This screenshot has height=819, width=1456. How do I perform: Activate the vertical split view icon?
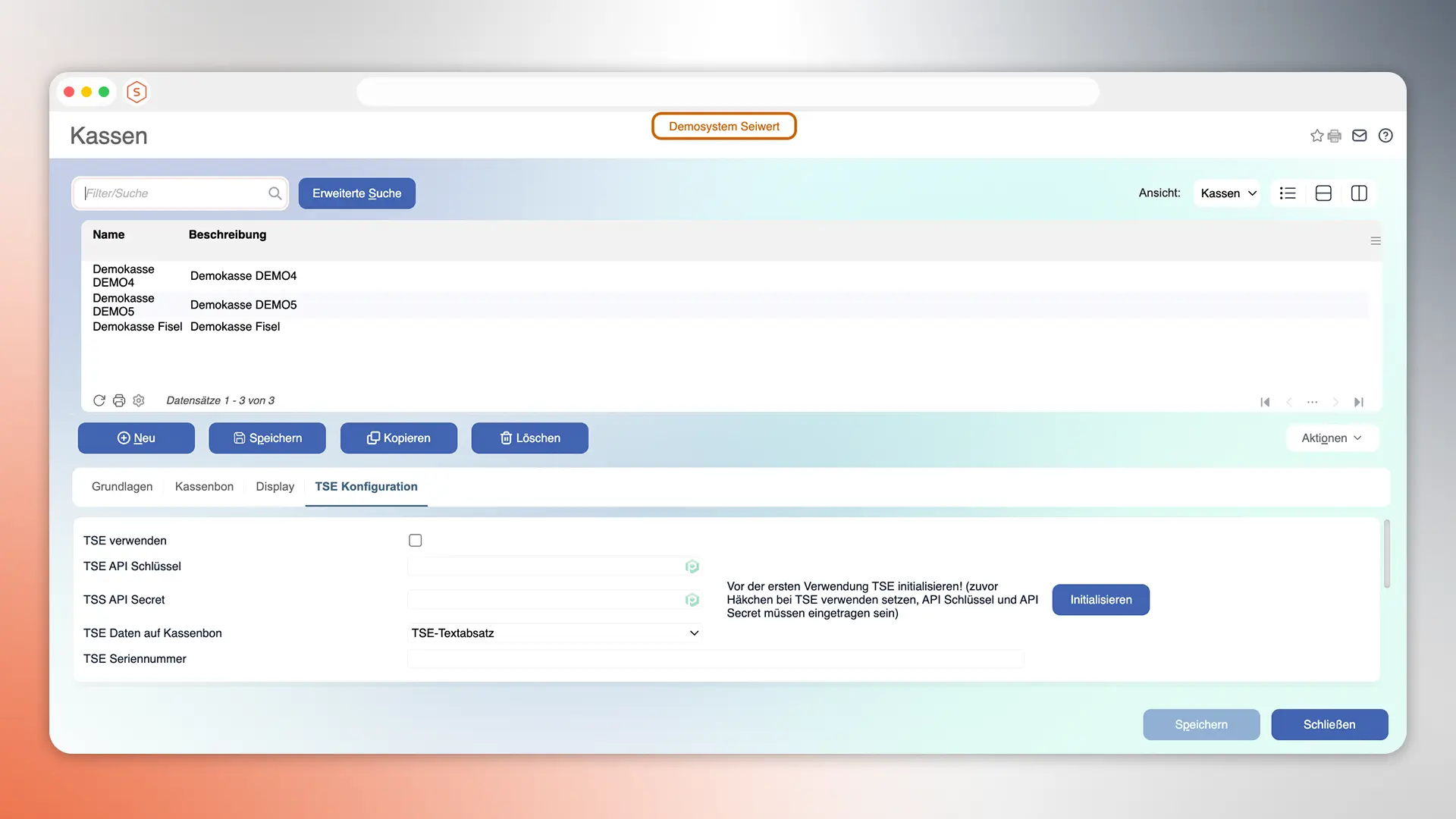(1358, 193)
